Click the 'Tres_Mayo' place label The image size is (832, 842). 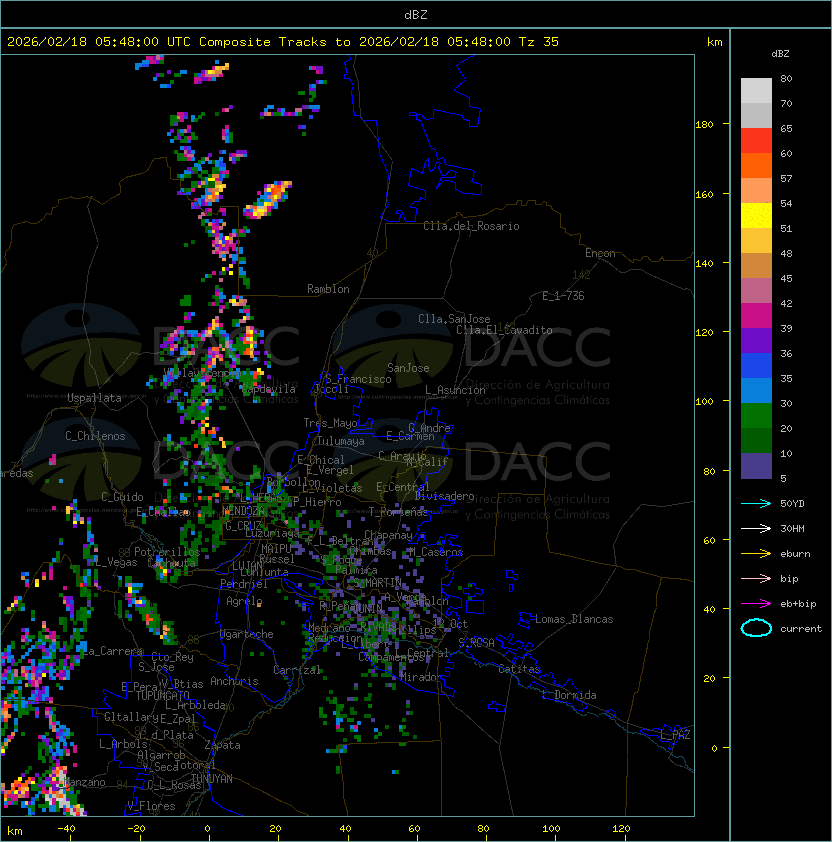click(330, 423)
